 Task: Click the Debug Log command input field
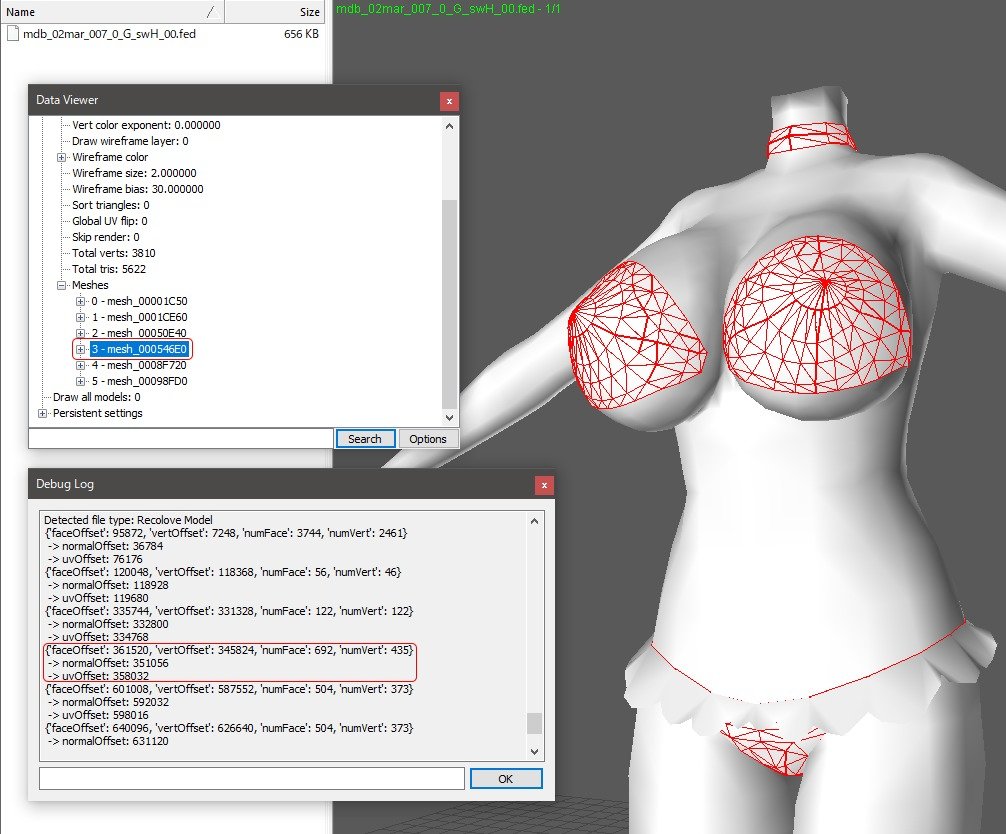[x=252, y=779]
